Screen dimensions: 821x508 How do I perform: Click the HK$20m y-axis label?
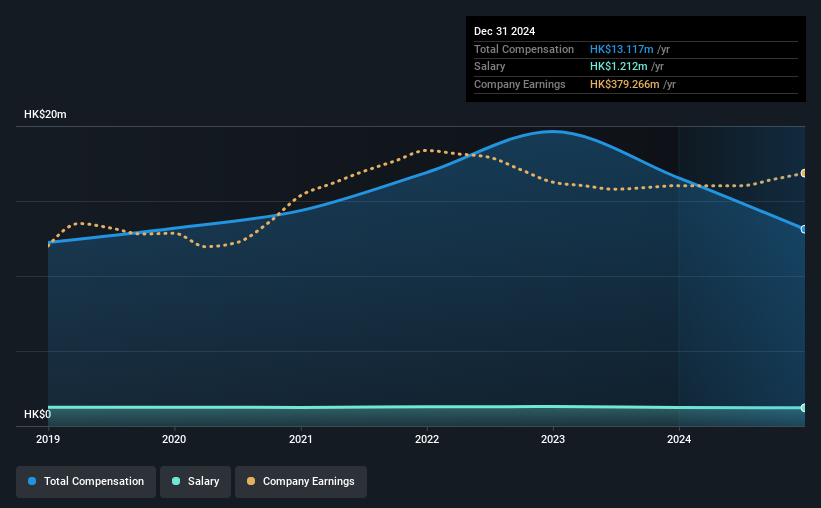click(45, 114)
